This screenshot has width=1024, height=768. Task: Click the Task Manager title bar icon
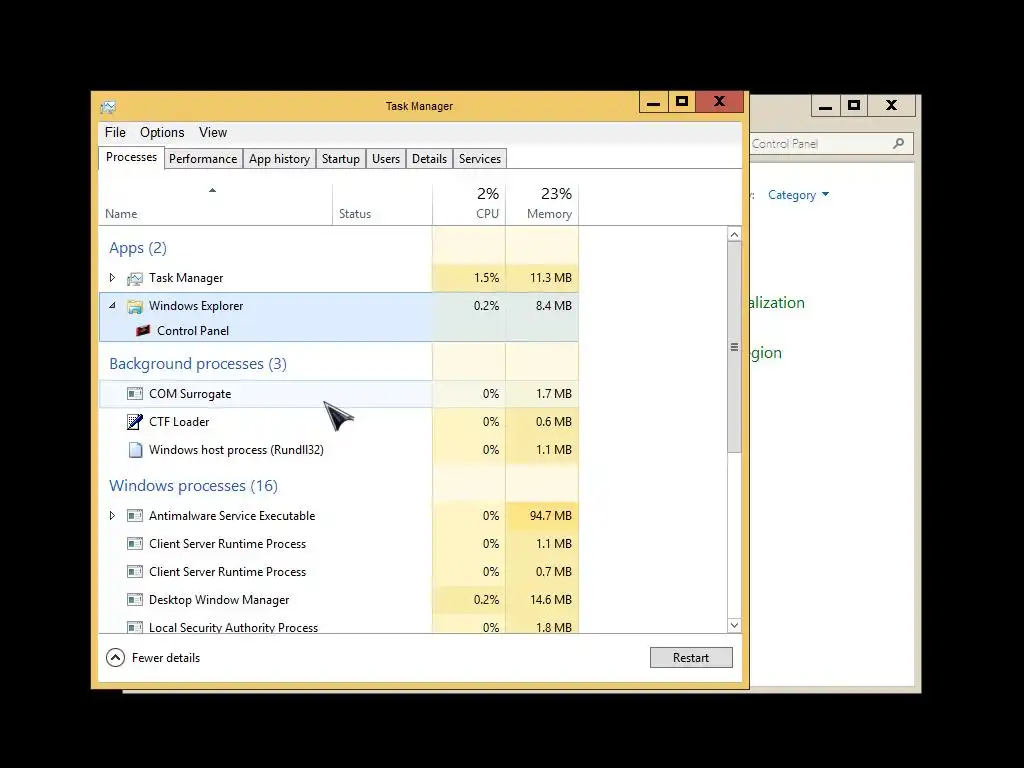[x=108, y=106]
